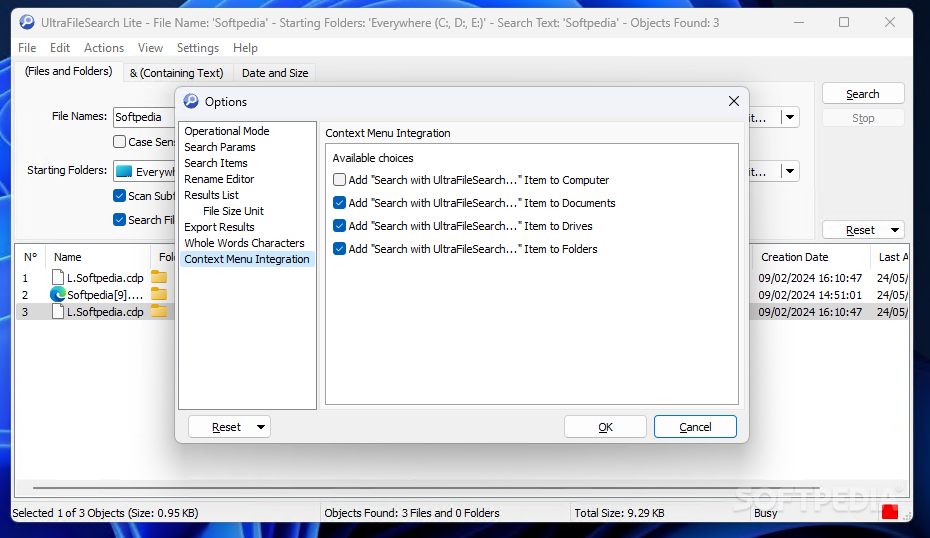Click the Options dialog magnifier icon
The height and width of the screenshot is (538, 930).
point(191,101)
